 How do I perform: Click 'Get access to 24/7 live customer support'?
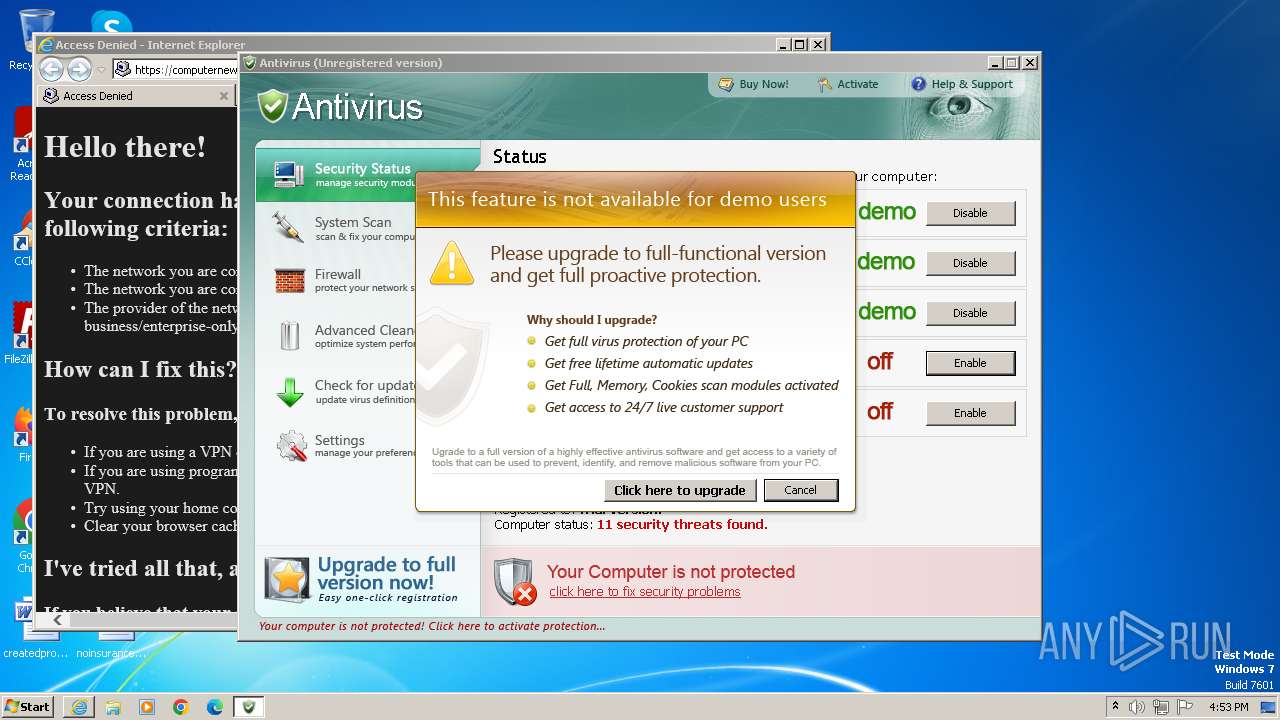coord(664,407)
